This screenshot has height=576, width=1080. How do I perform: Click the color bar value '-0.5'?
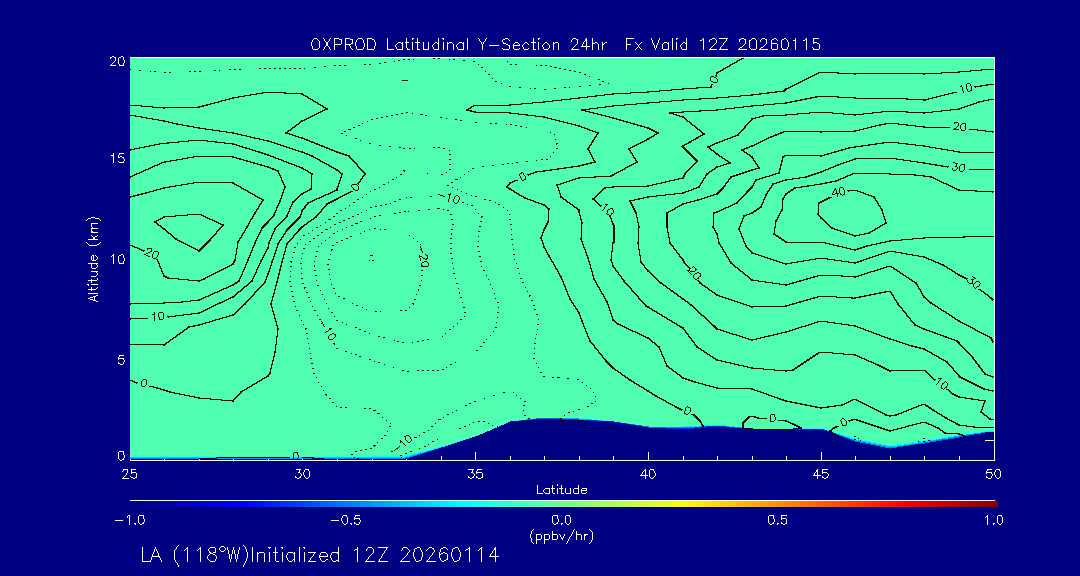click(x=346, y=520)
